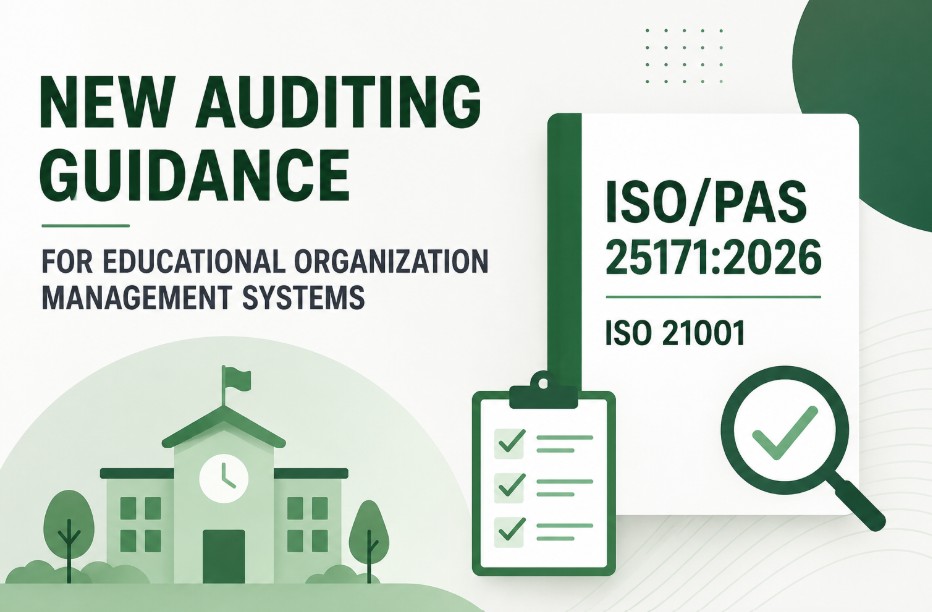This screenshot has height=612, width=932.
Task: Click the middle checkbox on the clipboard
Action: (510, 487)
